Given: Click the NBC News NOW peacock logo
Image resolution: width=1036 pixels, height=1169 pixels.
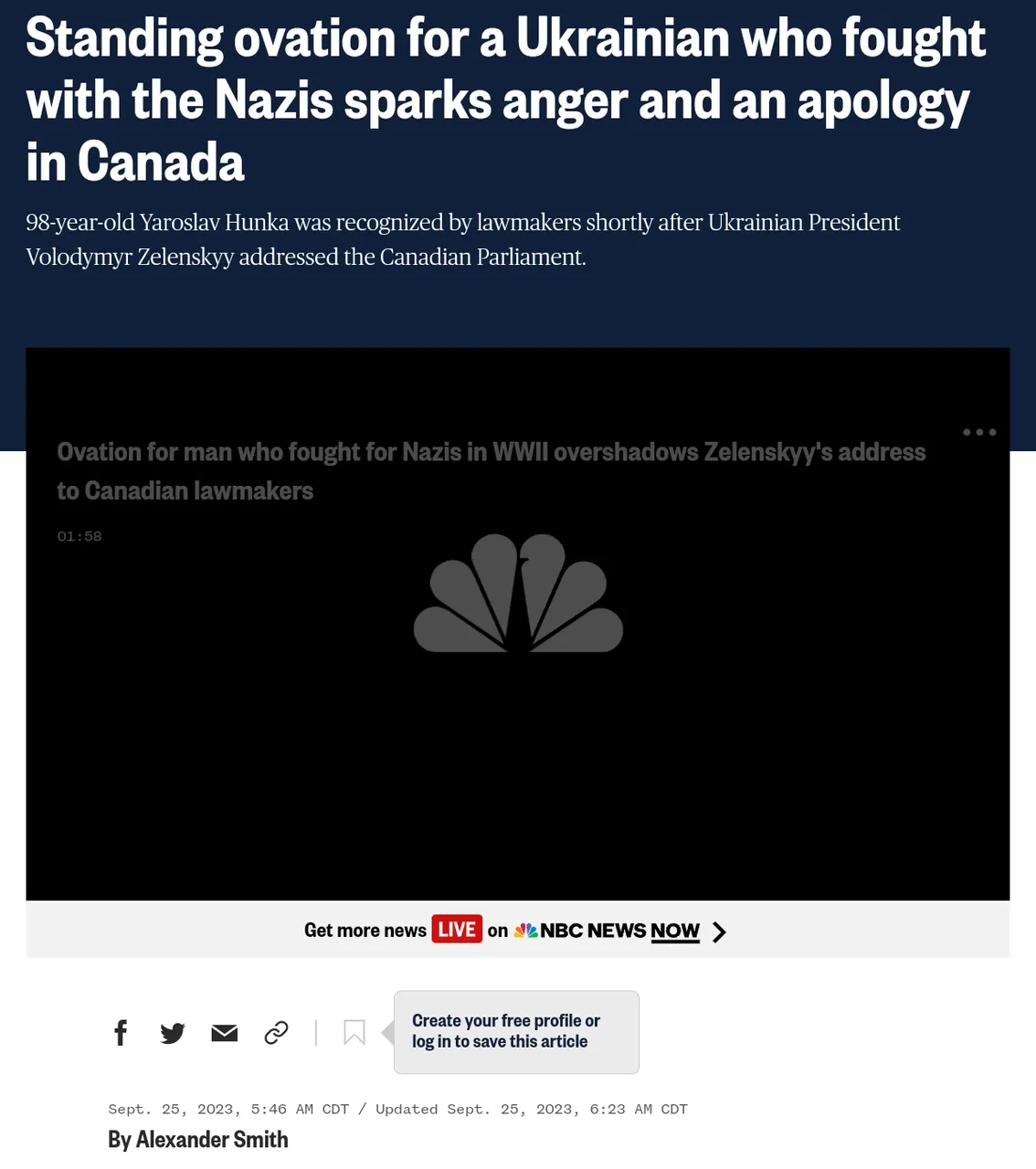Looking at the screenshot, I should coord(525,931).
